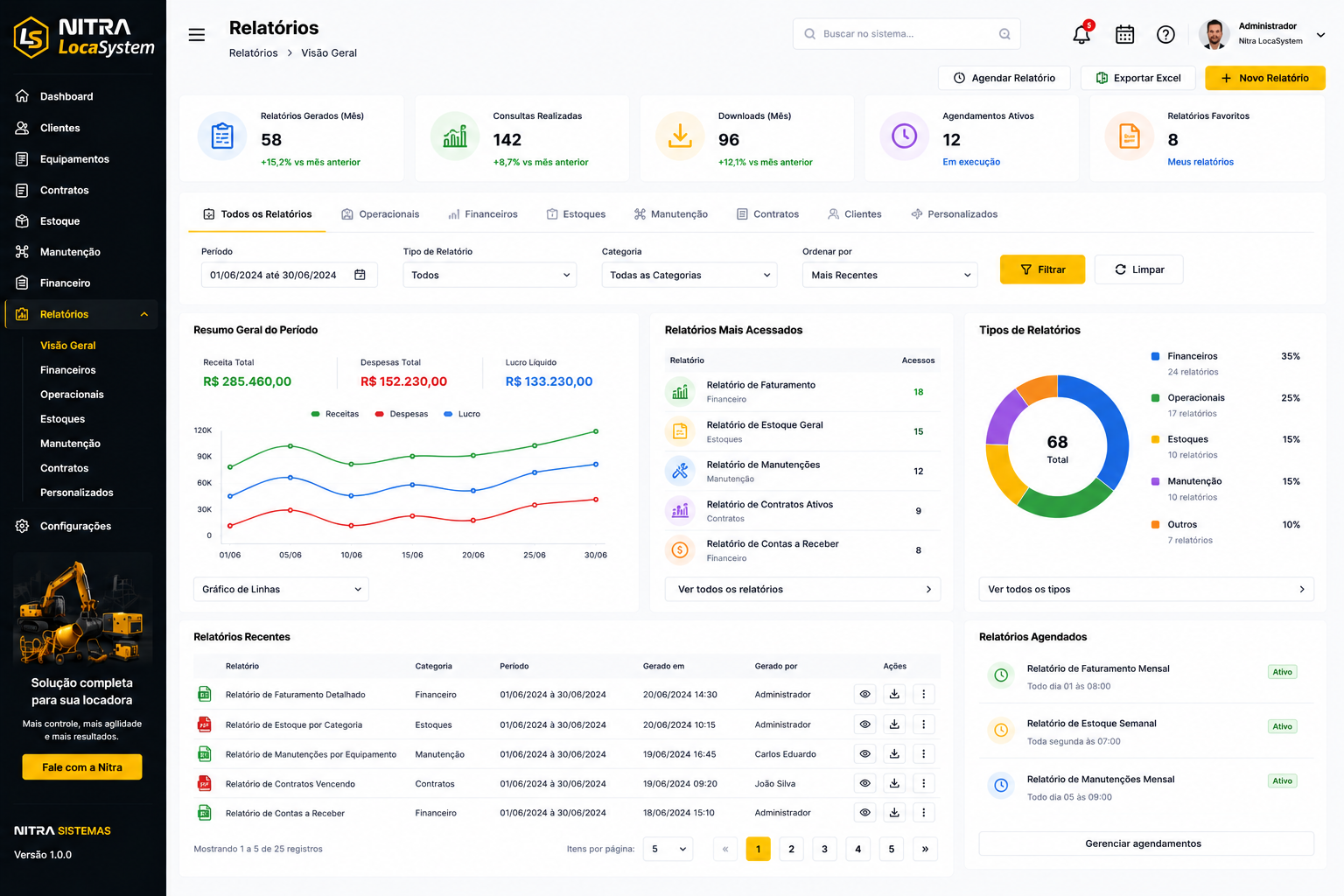
Task: Focus the Buscar no sistema search field
Action: point(906,34)
